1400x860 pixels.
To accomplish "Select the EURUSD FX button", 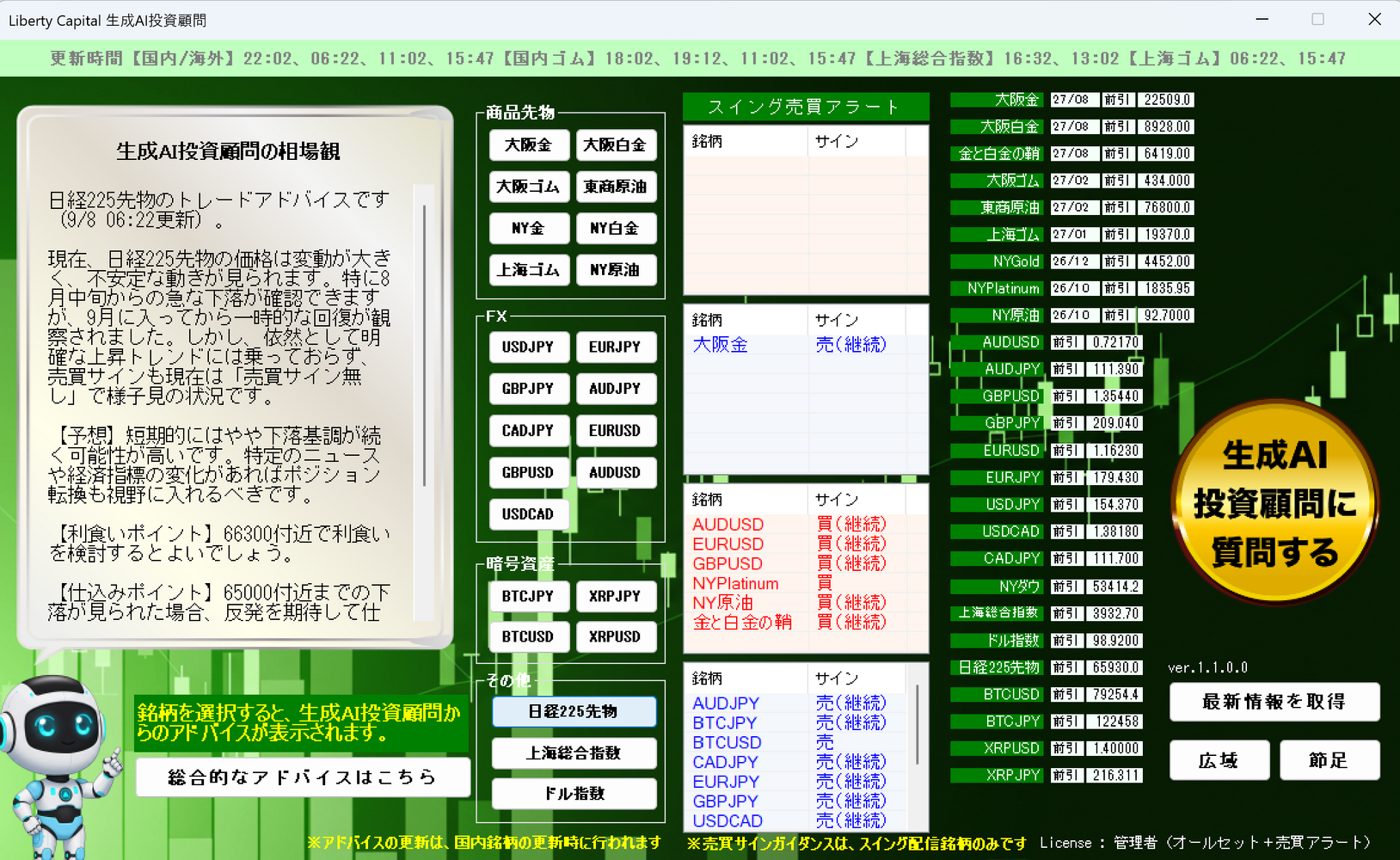I will [x=616, y=430].
